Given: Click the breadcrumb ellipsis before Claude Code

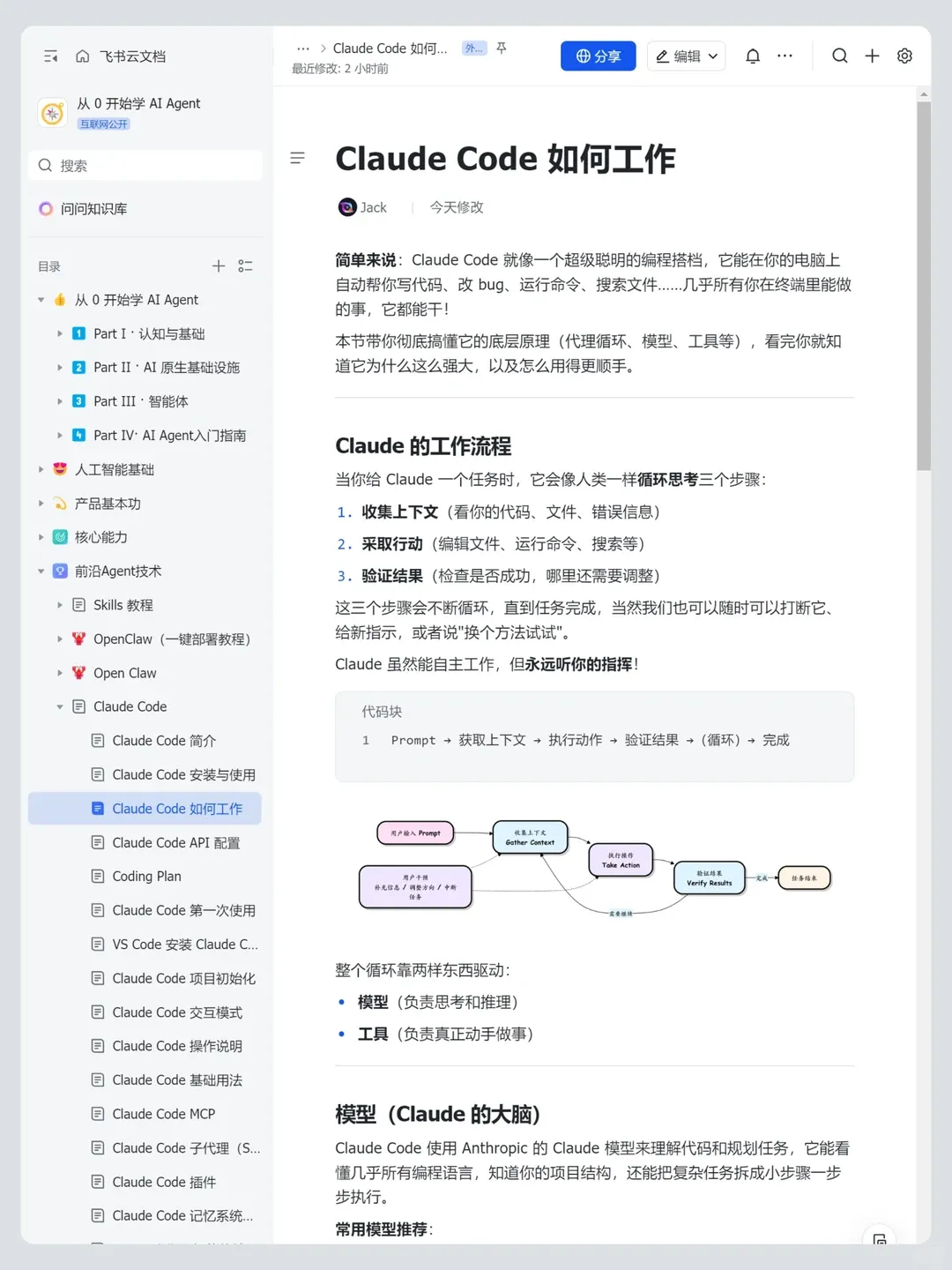Looking at the screenshot, I should coord(303,49).
